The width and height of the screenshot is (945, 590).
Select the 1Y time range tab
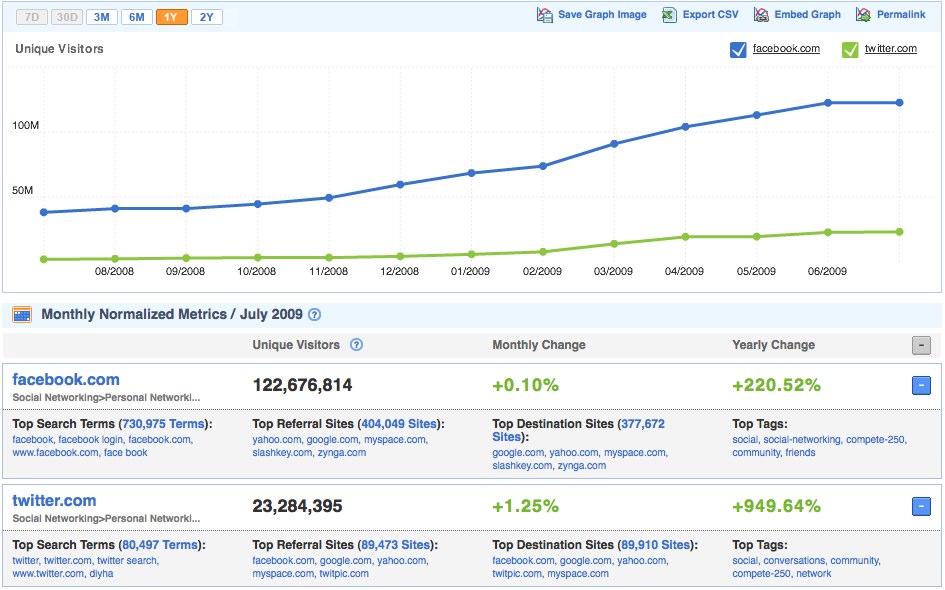pyautogui.click(x=172, y=17)
